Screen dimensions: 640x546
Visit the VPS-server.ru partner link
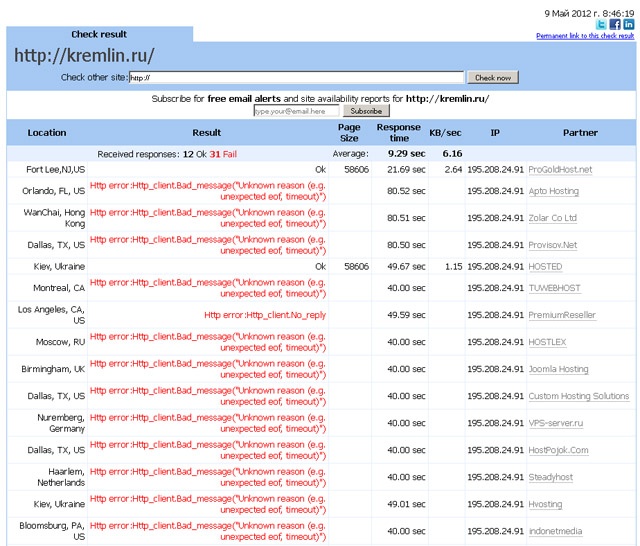555,423
